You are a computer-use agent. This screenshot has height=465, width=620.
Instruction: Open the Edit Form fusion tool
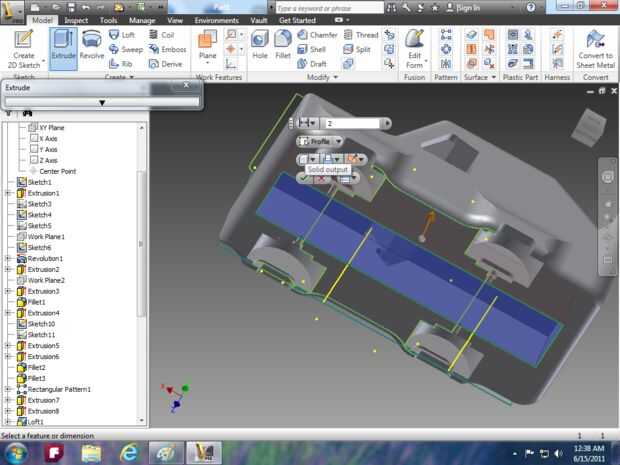pos(414,49)
